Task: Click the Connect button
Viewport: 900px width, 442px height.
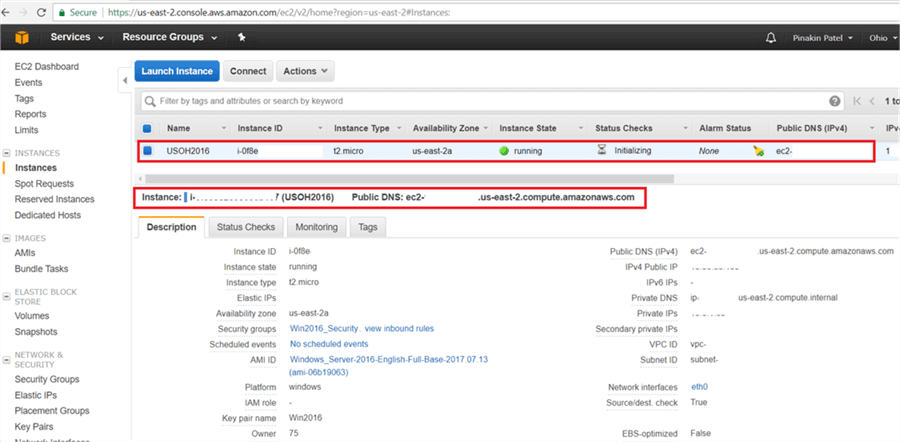Action: 248,71
